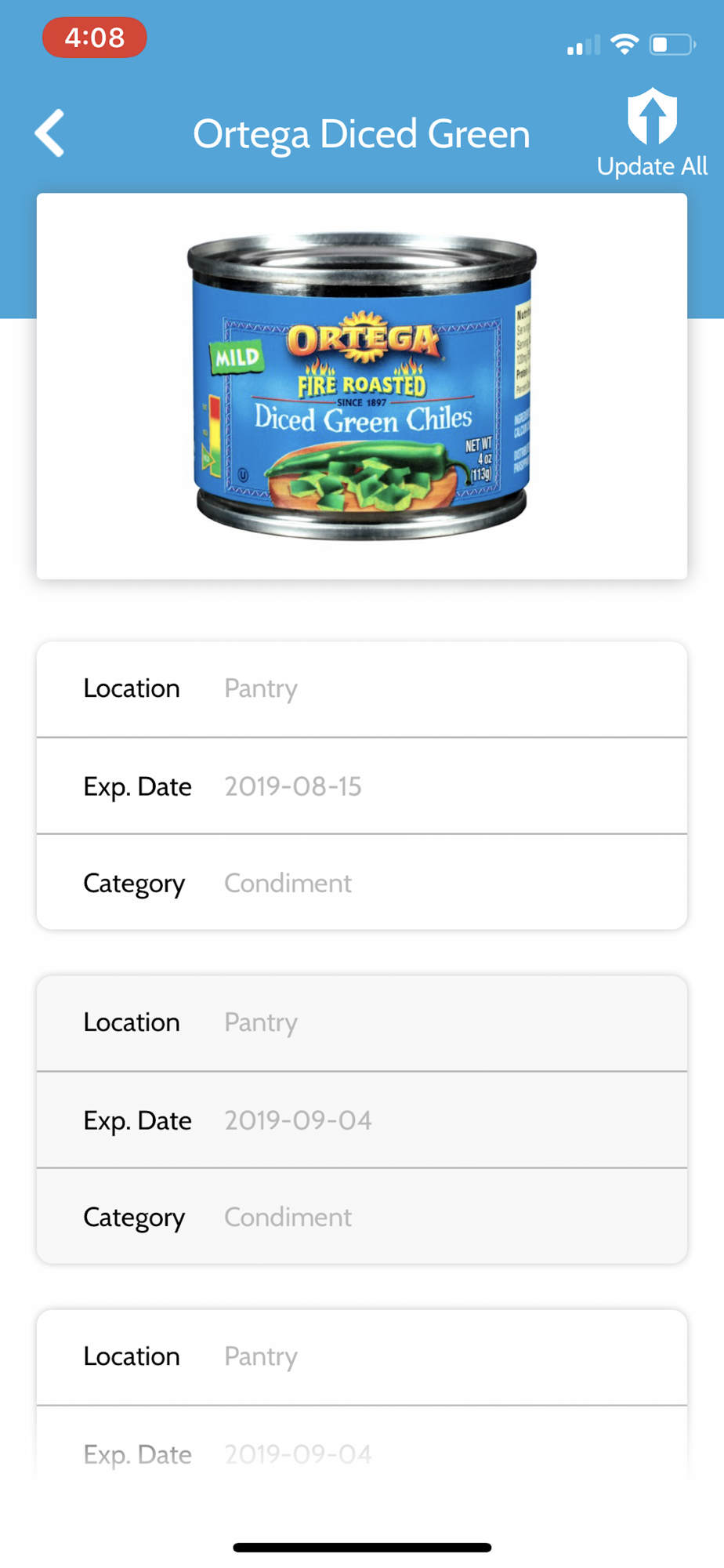
Task: Tap the battery status icon
Action: [672, 44]
